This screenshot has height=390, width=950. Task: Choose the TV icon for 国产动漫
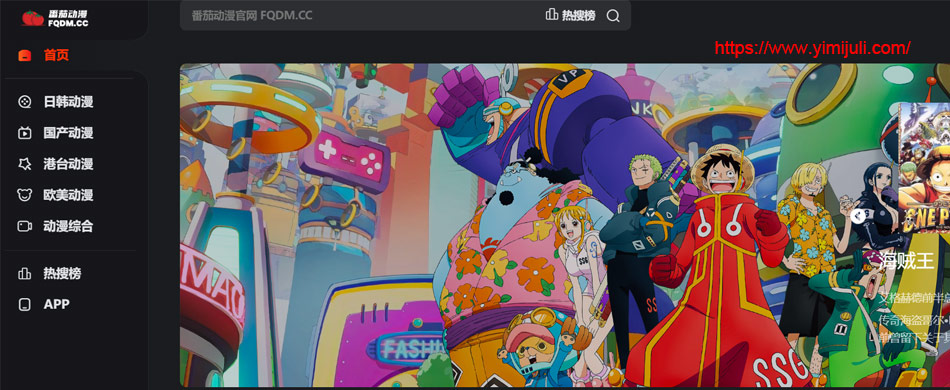[x=25, y=133]
